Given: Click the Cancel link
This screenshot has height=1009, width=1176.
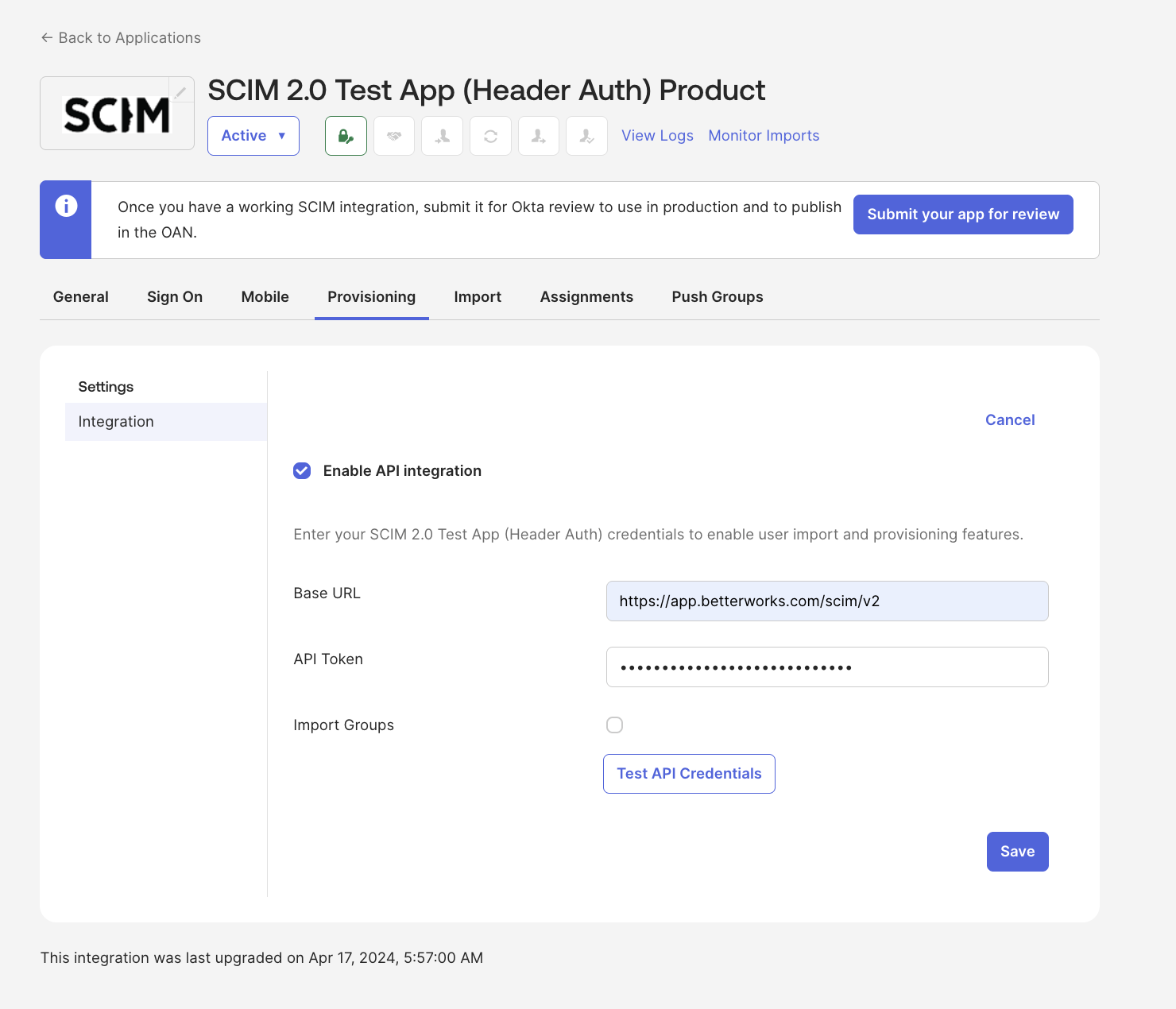Looking at the screenshot, I should (1010, 419).
